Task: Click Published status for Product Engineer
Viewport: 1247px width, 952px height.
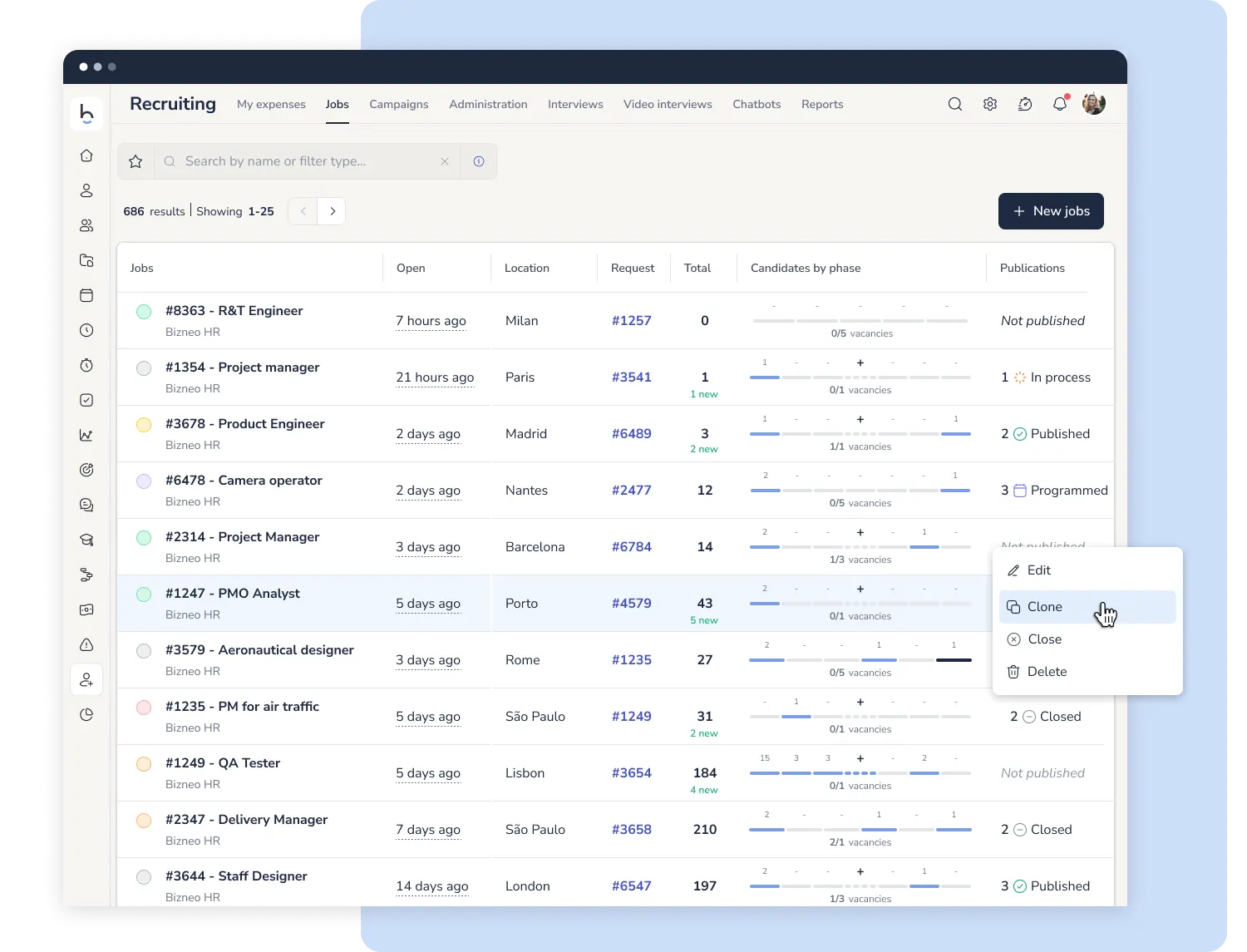Action: pos(1052,434)
